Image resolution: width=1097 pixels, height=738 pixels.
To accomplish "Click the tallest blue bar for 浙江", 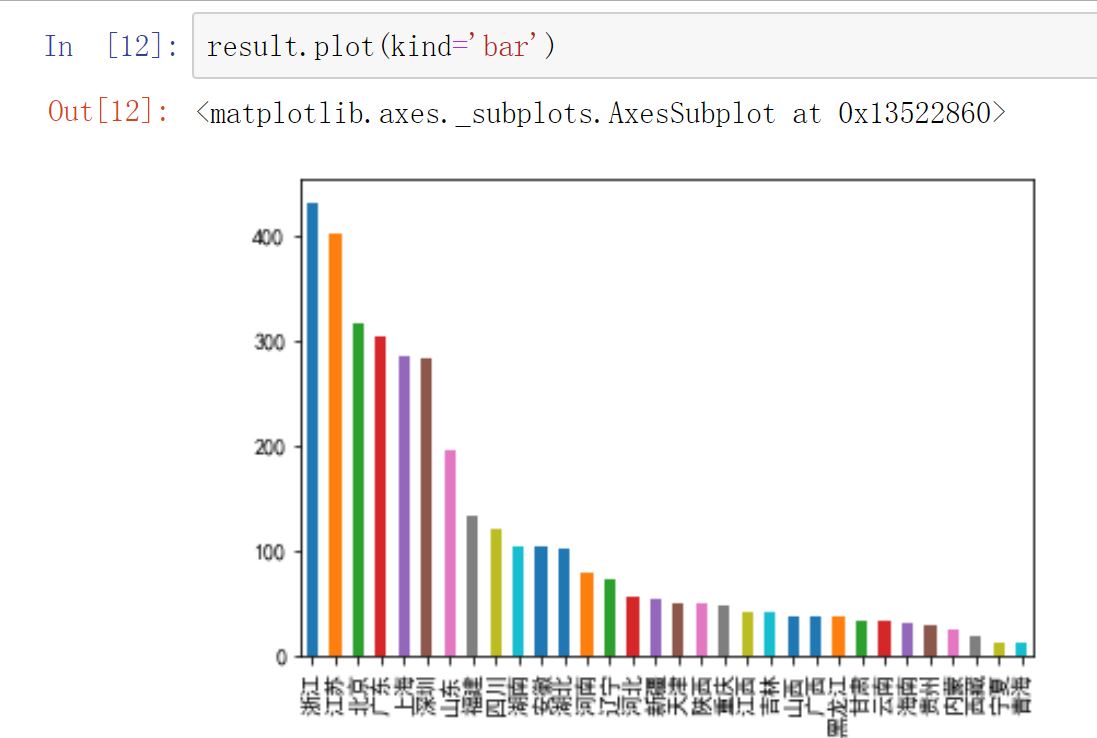I will [x=312, y=430].
